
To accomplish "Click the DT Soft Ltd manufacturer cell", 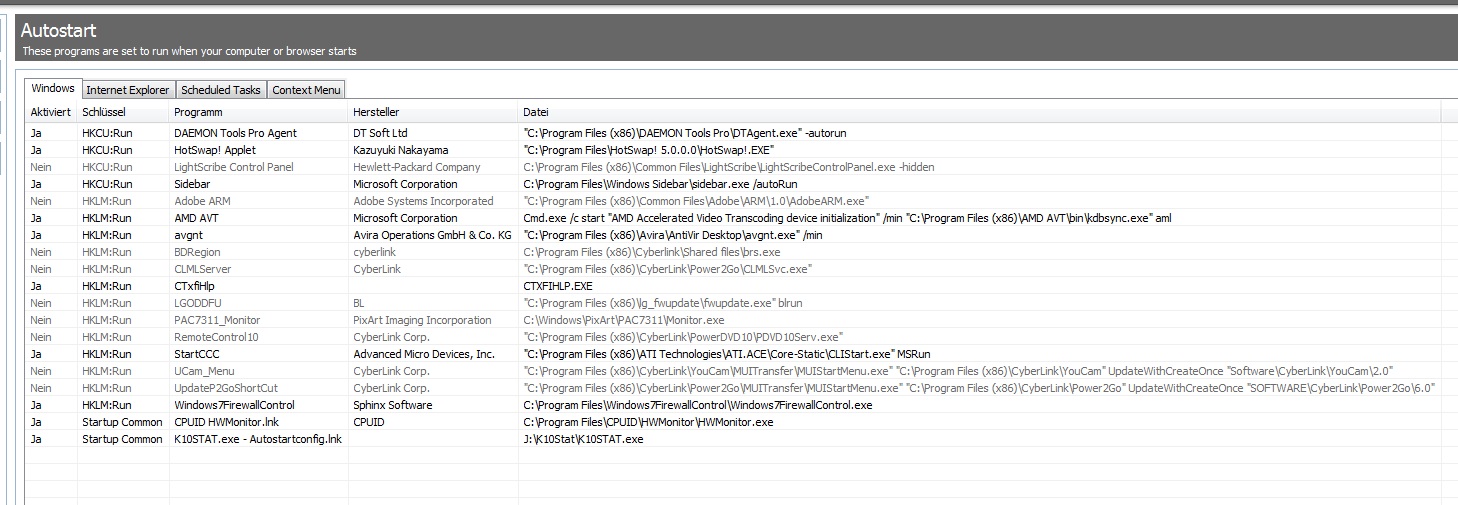I will (380, 133).
